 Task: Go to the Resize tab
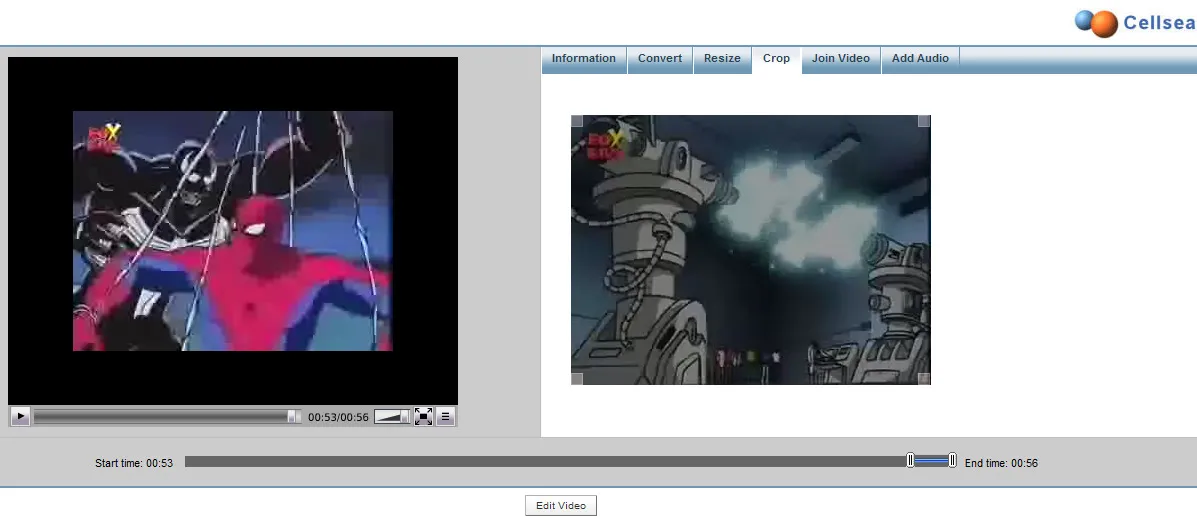tap(722, 59)
